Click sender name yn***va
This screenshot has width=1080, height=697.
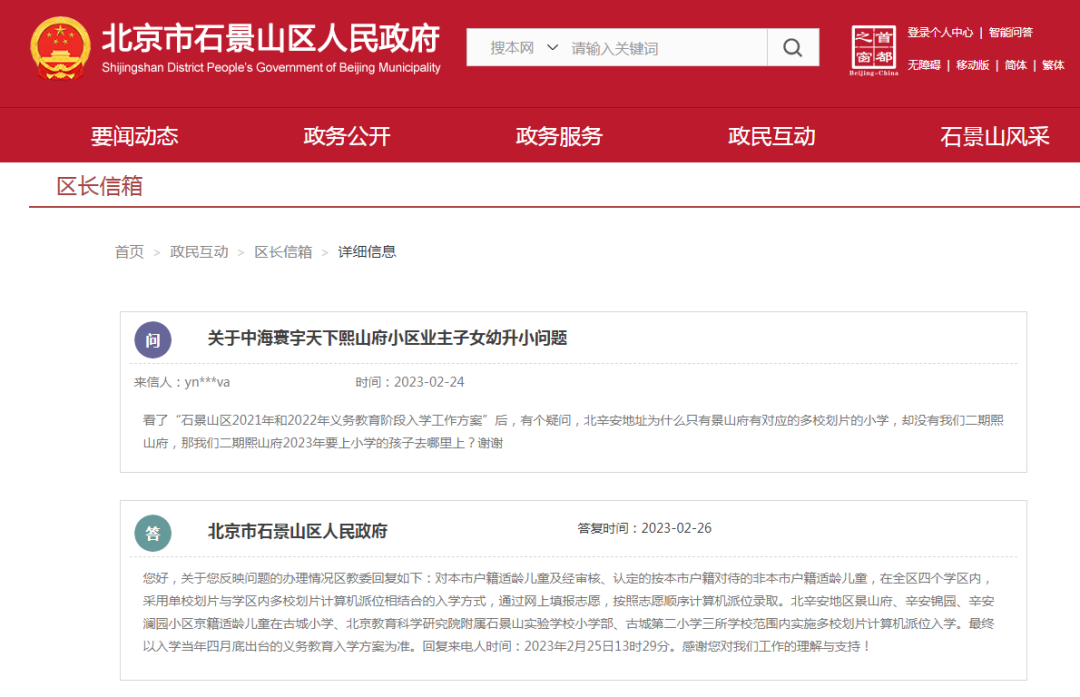(207, 382)
